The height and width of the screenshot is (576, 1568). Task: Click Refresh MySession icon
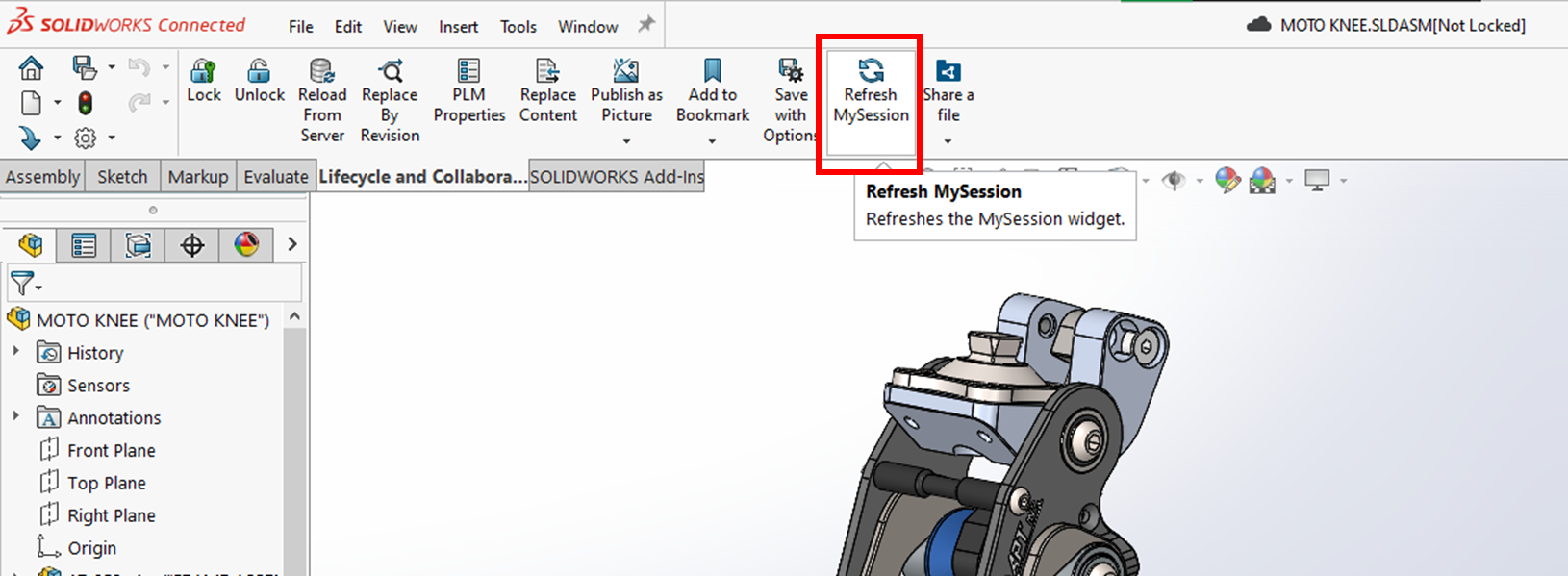871,70
